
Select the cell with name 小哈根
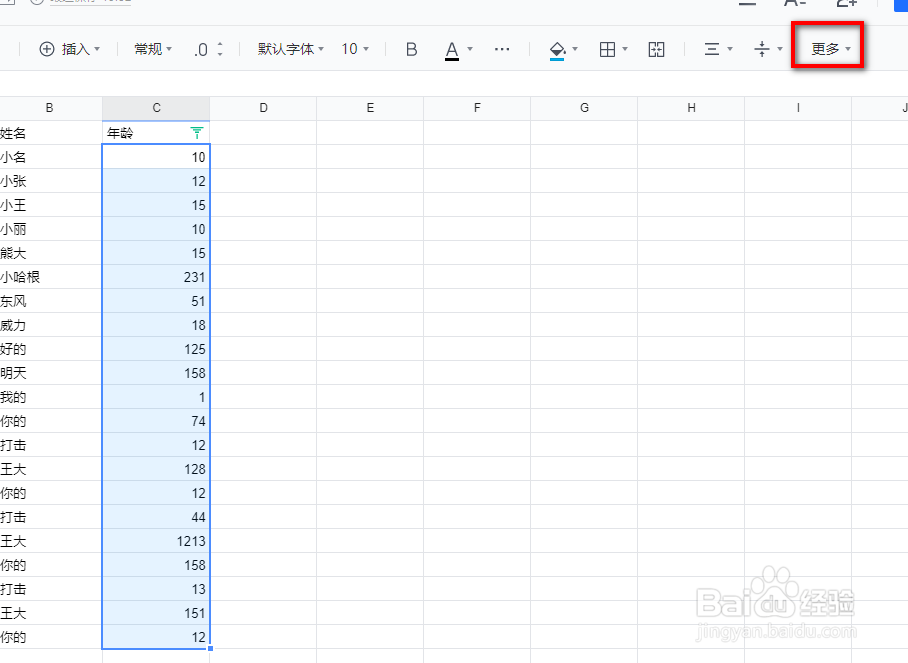51,277
